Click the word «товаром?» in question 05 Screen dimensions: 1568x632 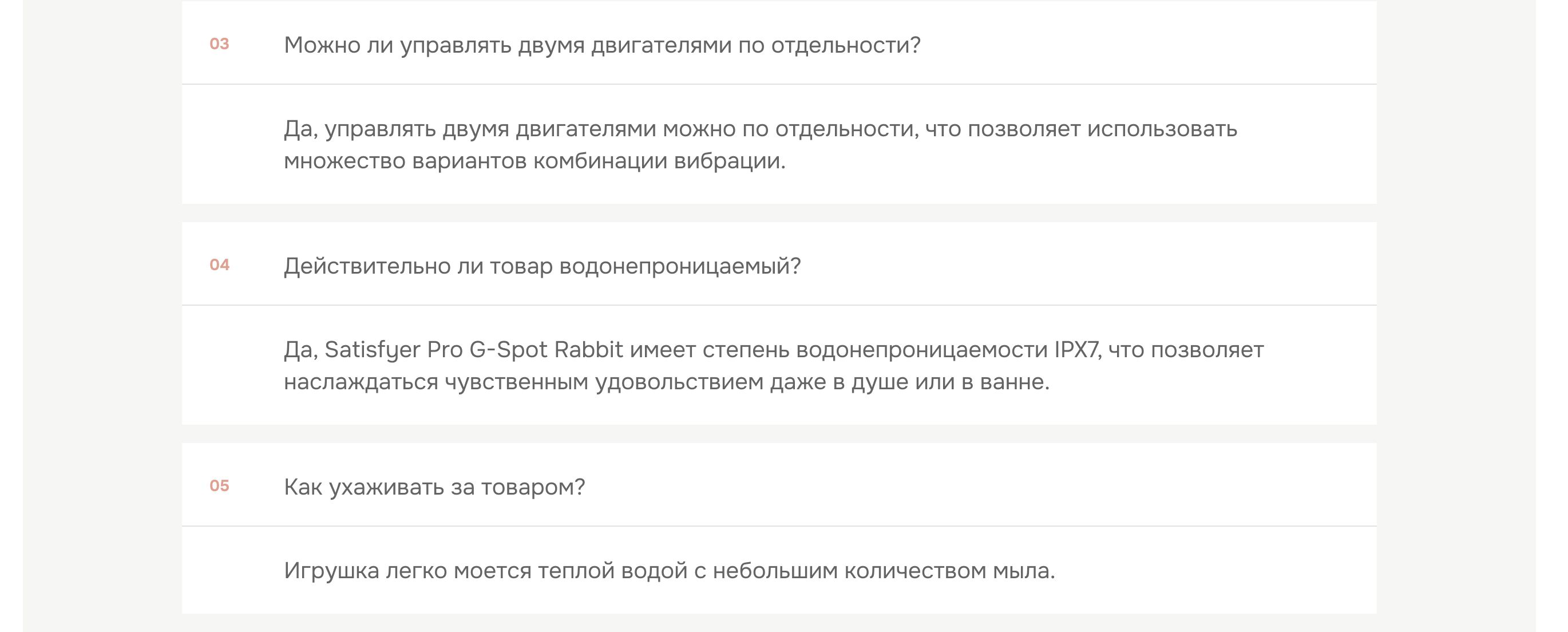point(533,487)
